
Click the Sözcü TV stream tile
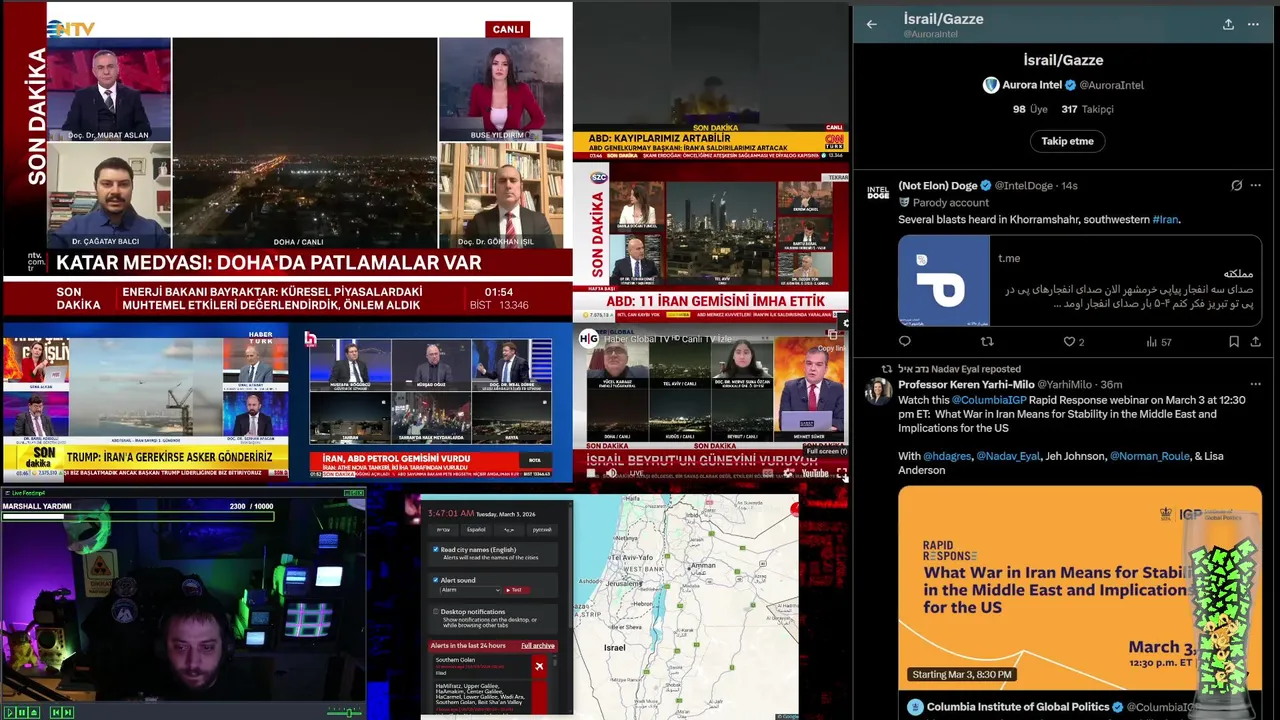click(711, 241)
